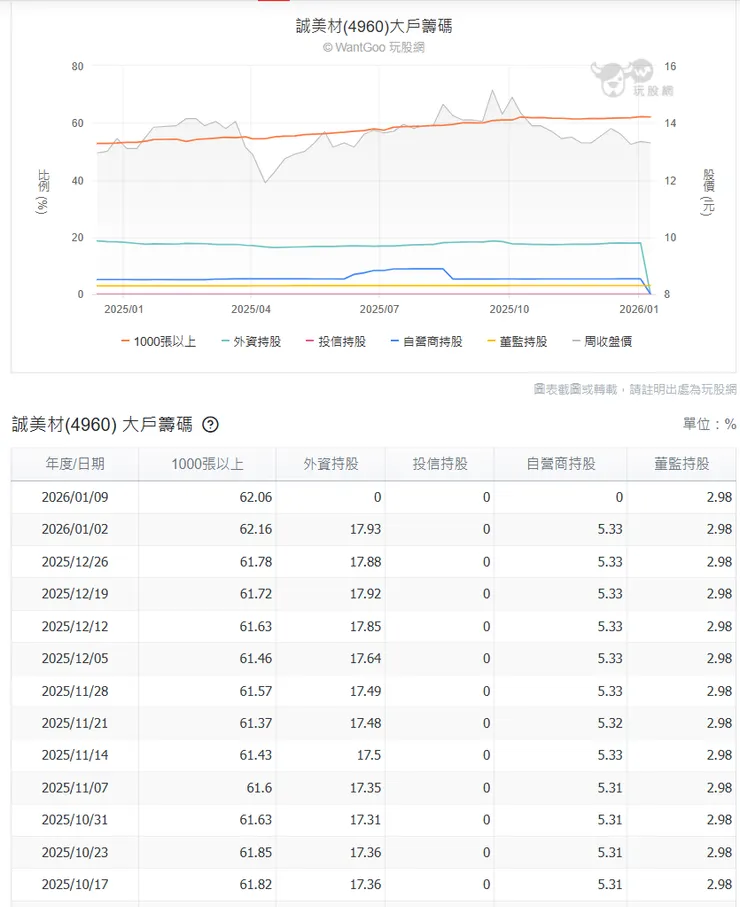Click the 董監持股 table column header

[682, 464]
